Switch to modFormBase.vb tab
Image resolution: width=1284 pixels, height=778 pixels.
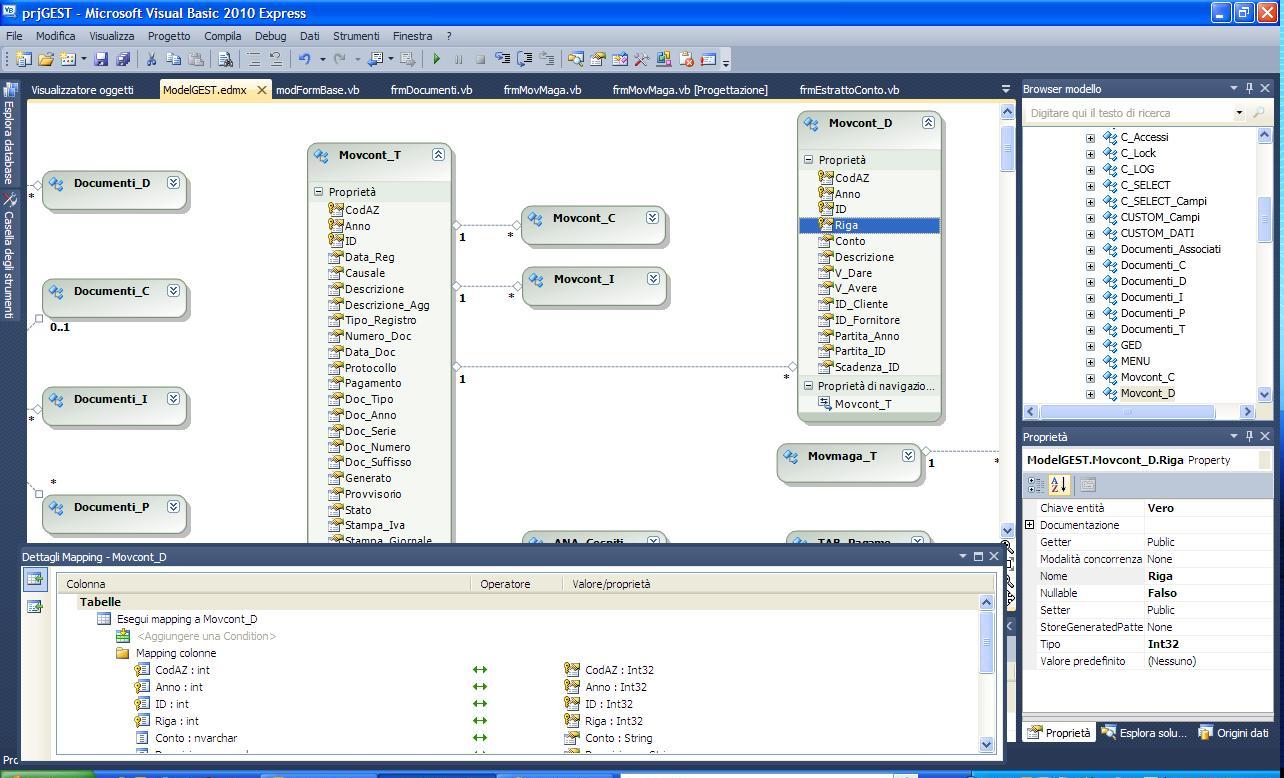317,90
